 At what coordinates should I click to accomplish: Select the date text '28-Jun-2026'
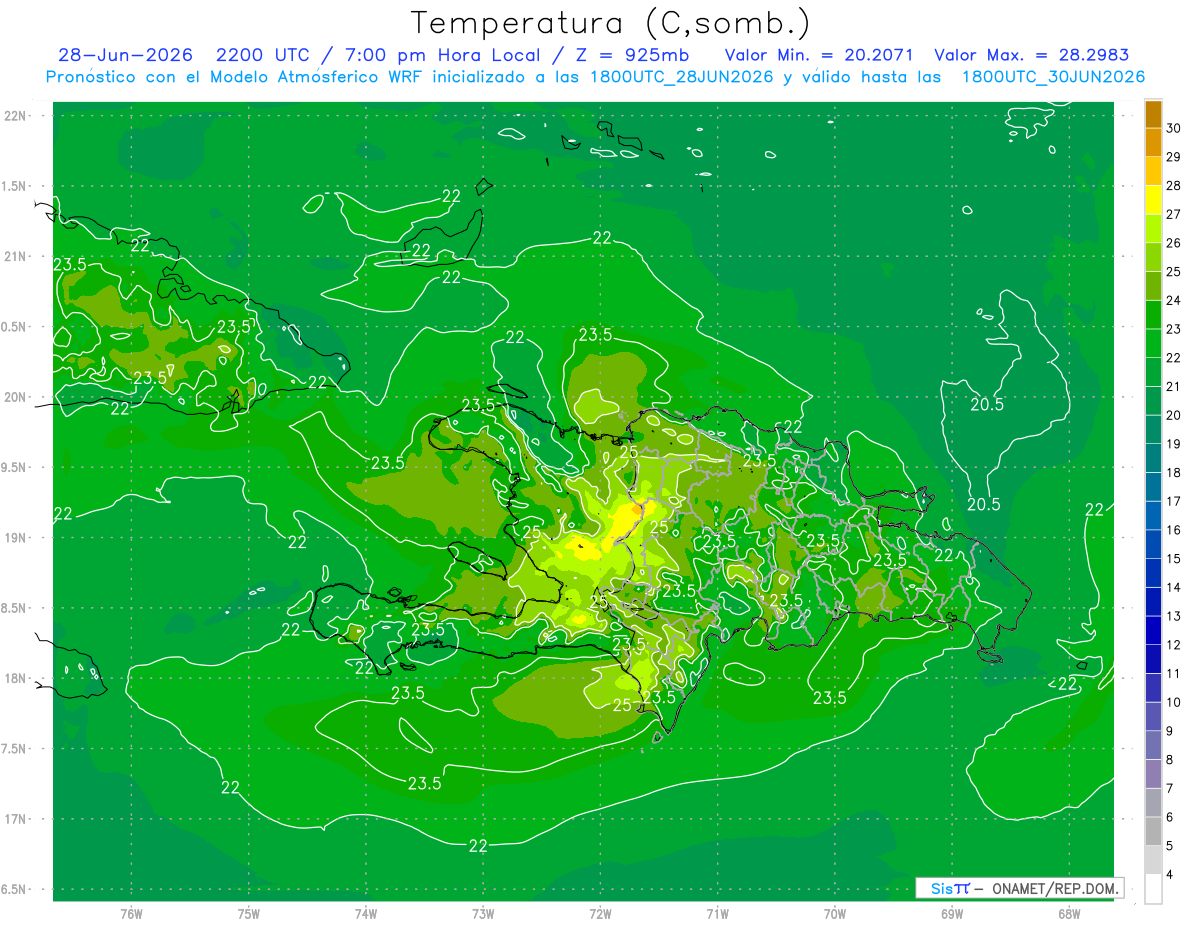click(x=125, y=55)
